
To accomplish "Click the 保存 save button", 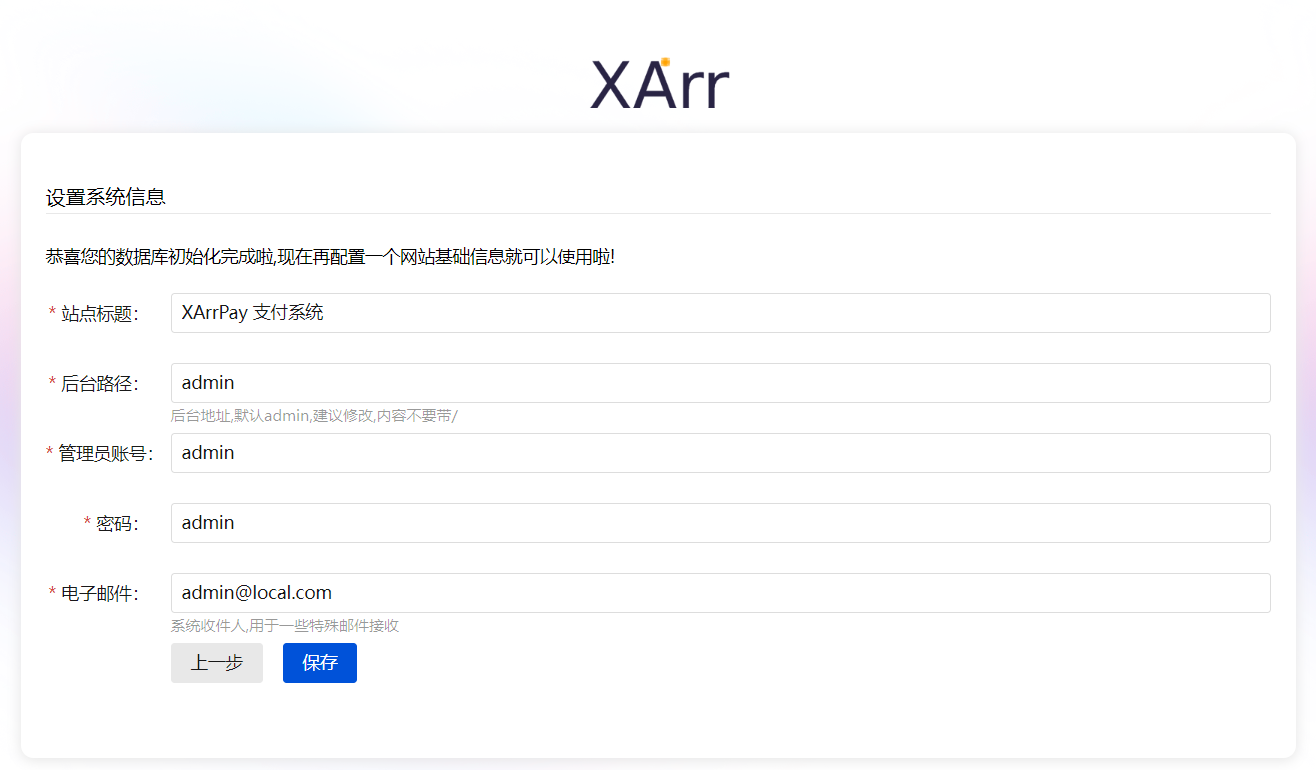I will coord(319,663).
